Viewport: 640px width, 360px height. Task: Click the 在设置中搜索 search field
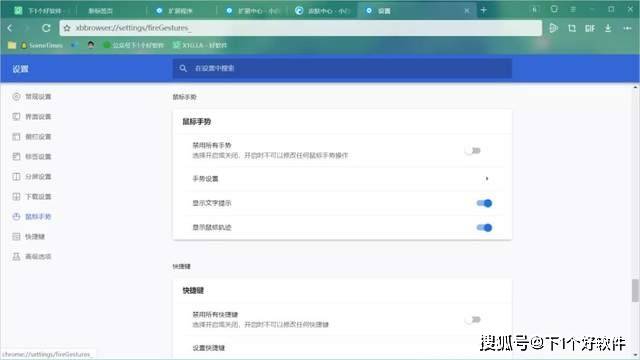pos(342,68)
